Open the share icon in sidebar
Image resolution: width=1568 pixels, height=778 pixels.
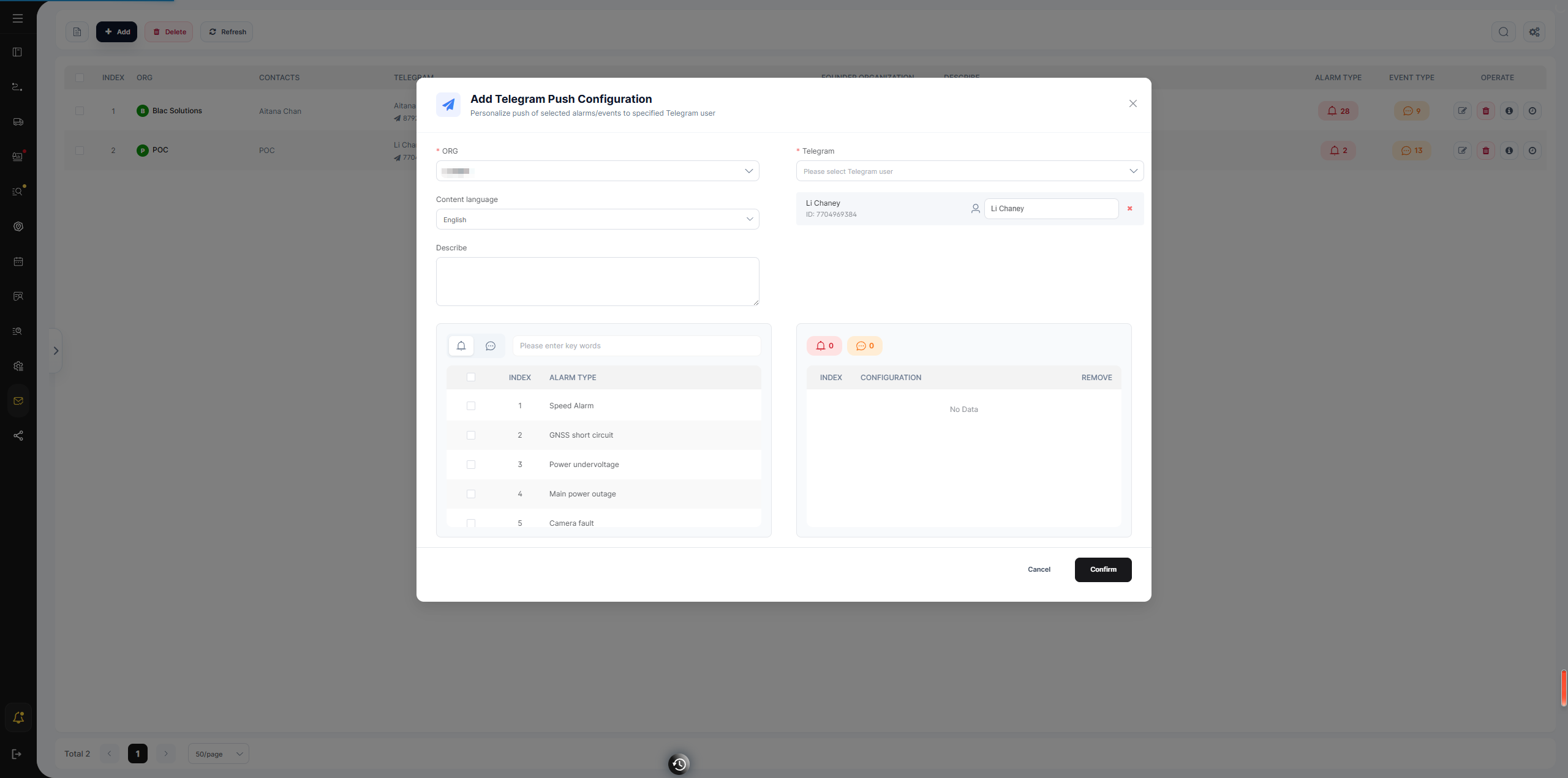(18, 436)
